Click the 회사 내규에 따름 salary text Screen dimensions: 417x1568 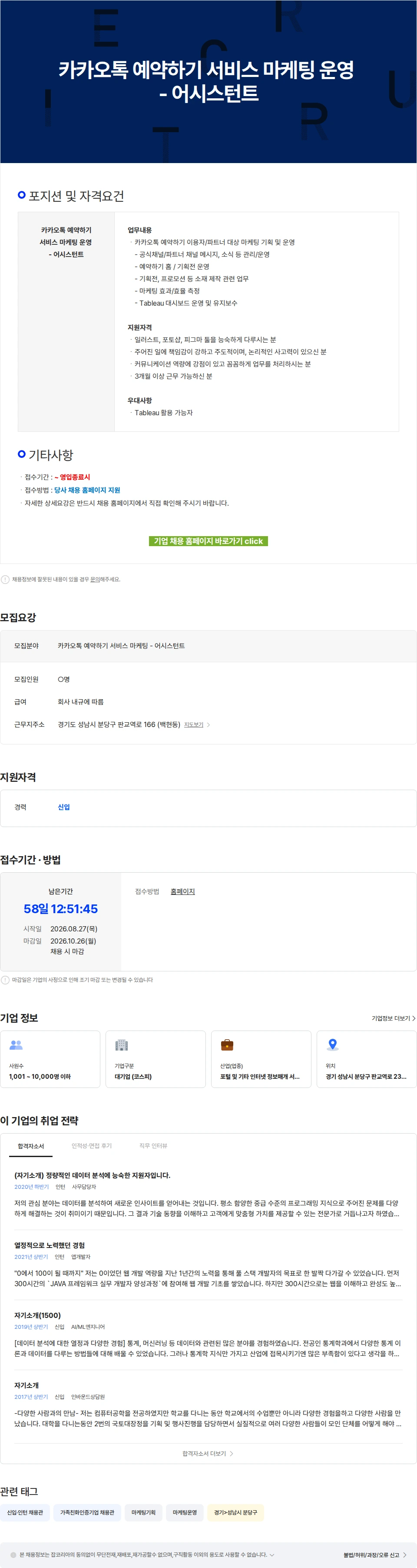[x=81, y=702]
